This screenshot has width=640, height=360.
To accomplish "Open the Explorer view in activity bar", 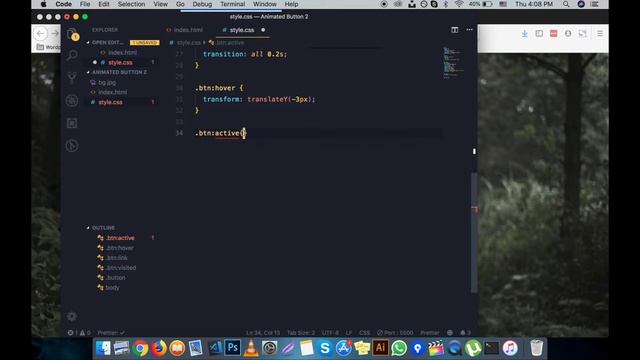I will coord(72,34).
